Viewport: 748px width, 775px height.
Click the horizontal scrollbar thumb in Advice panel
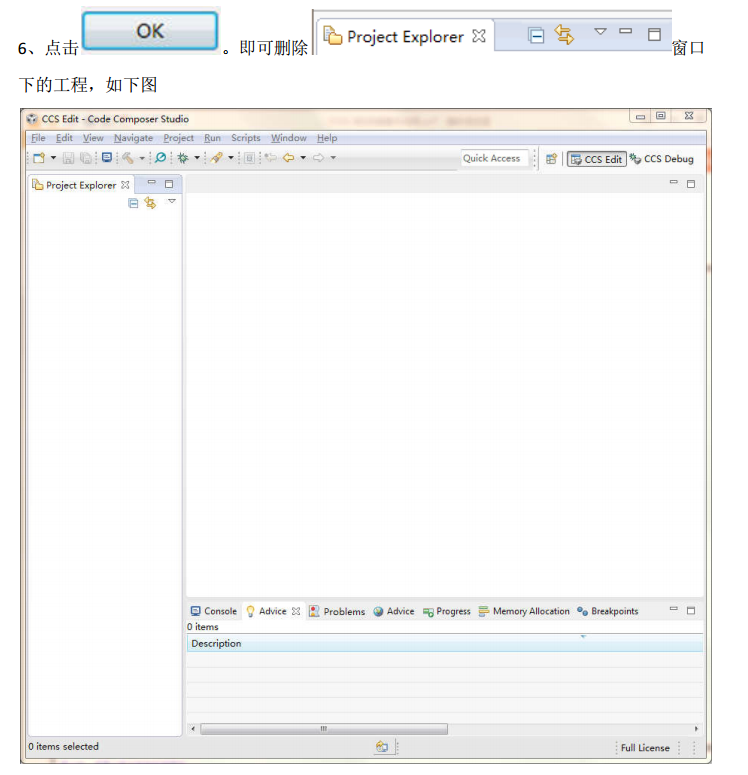coord(324,729)
